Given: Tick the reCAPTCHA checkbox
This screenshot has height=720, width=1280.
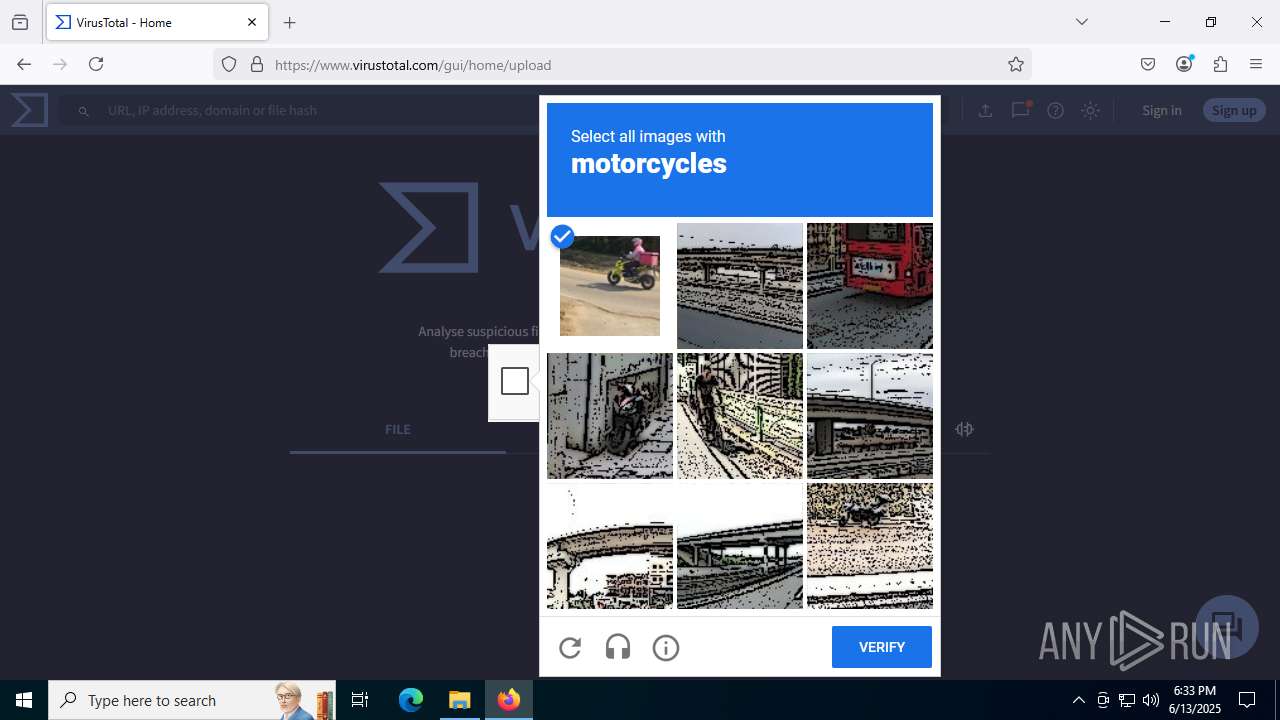Looking at the screenshot, I should pyautogui.click(x=515, y=381).
